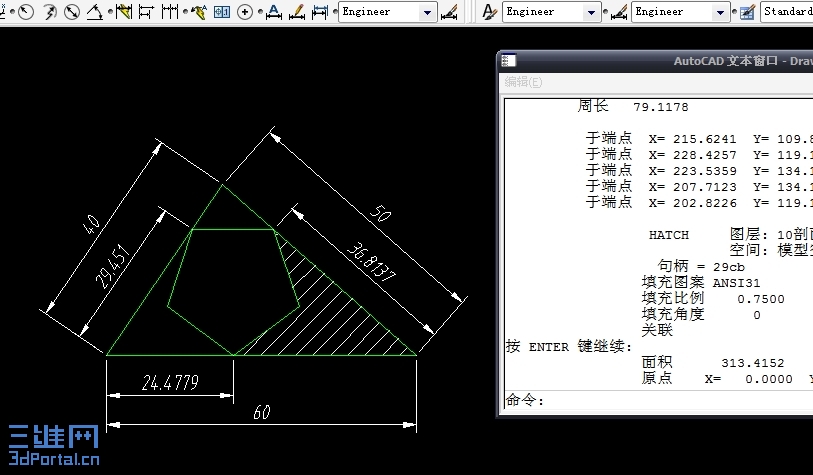
Task: Select the Jogged dimension tool
Action: (49, 11)
